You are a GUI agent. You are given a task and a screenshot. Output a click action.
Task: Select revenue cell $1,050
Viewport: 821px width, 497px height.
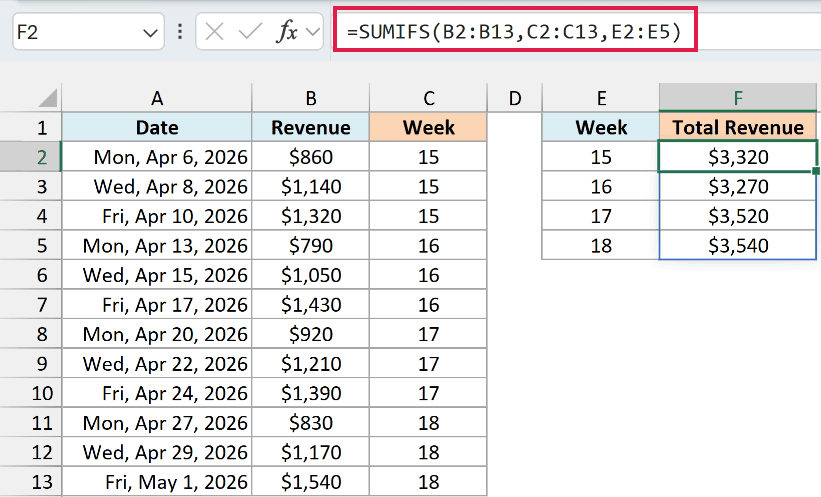click(310, 275)
